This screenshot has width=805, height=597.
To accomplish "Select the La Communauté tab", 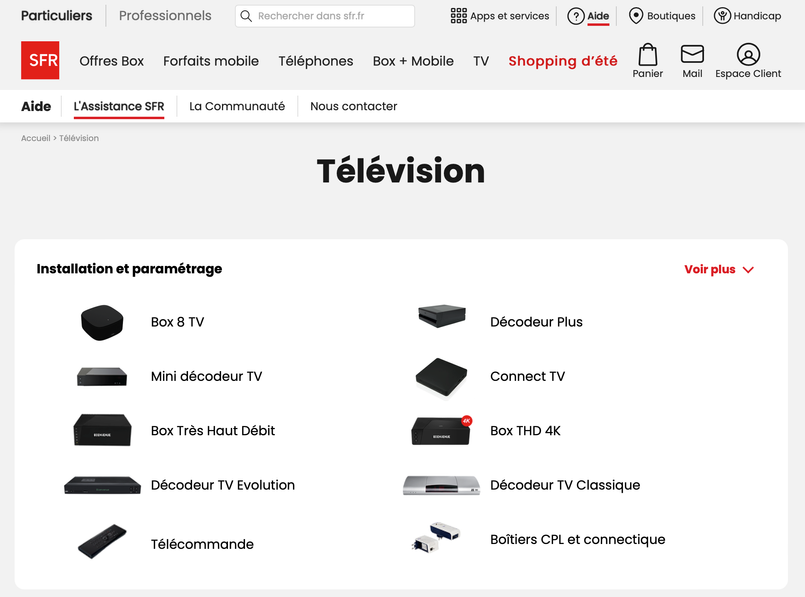I will click(x=237, y=107).
